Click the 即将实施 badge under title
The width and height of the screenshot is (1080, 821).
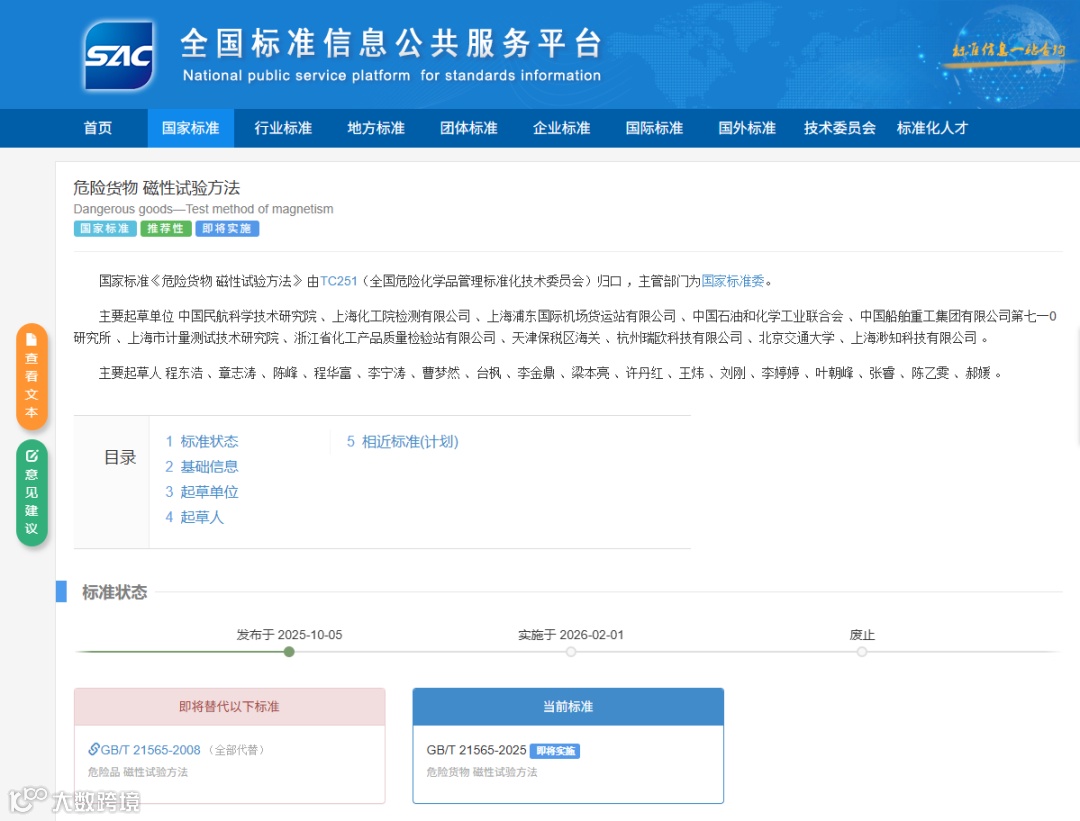click(x=227, y=229)
